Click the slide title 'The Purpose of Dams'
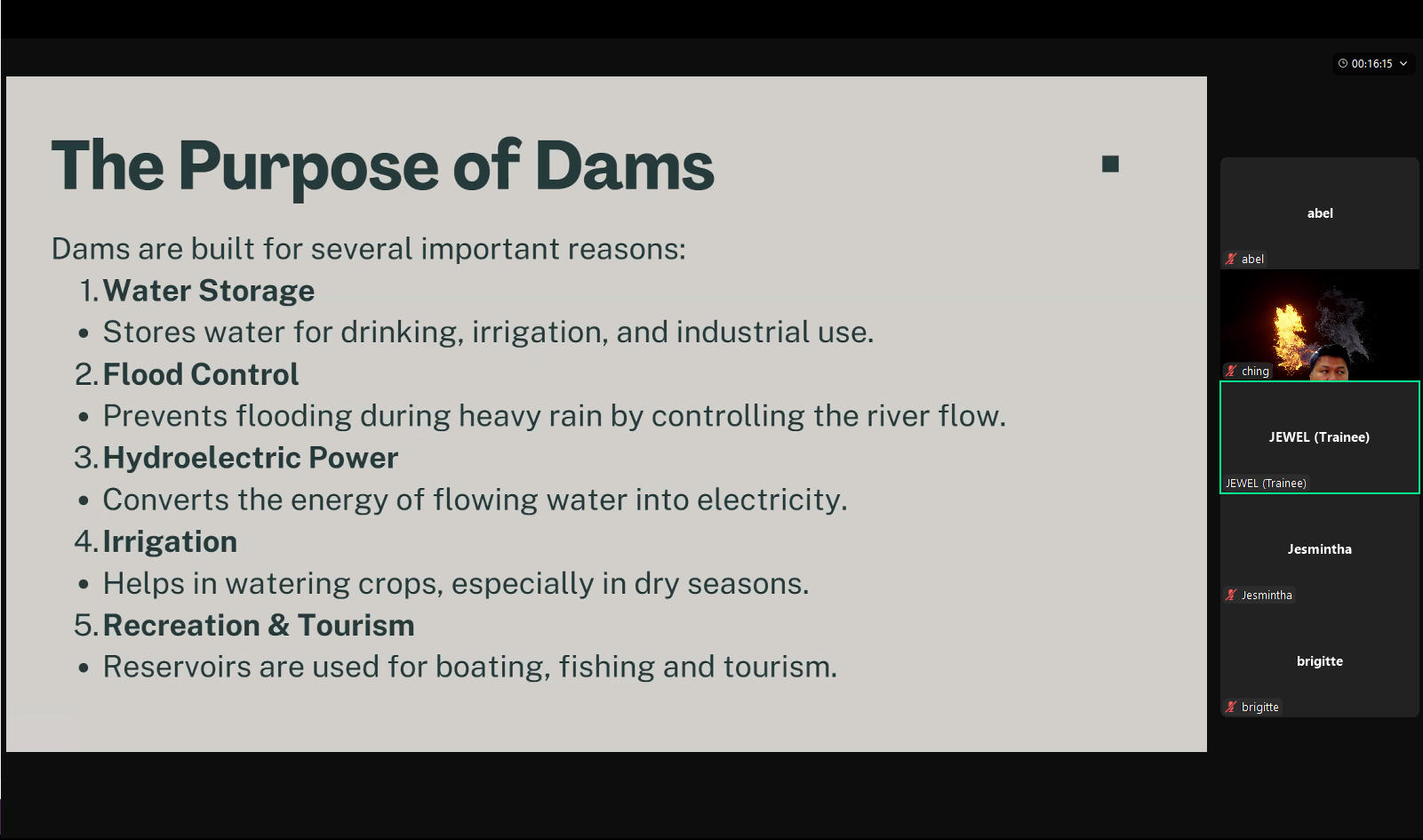 point(382,166)
